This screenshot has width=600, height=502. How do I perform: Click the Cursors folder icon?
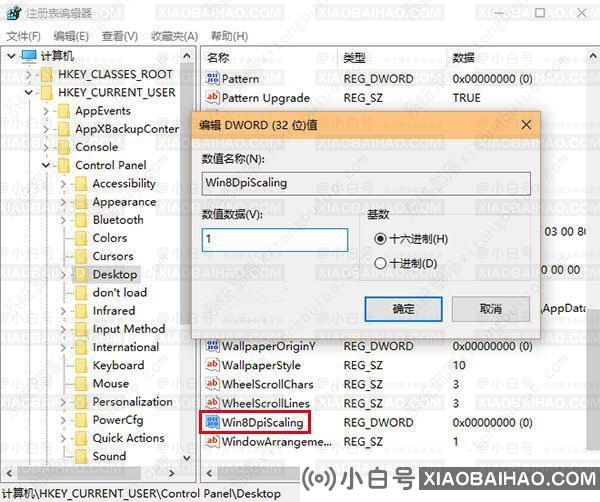click(81, 256)
